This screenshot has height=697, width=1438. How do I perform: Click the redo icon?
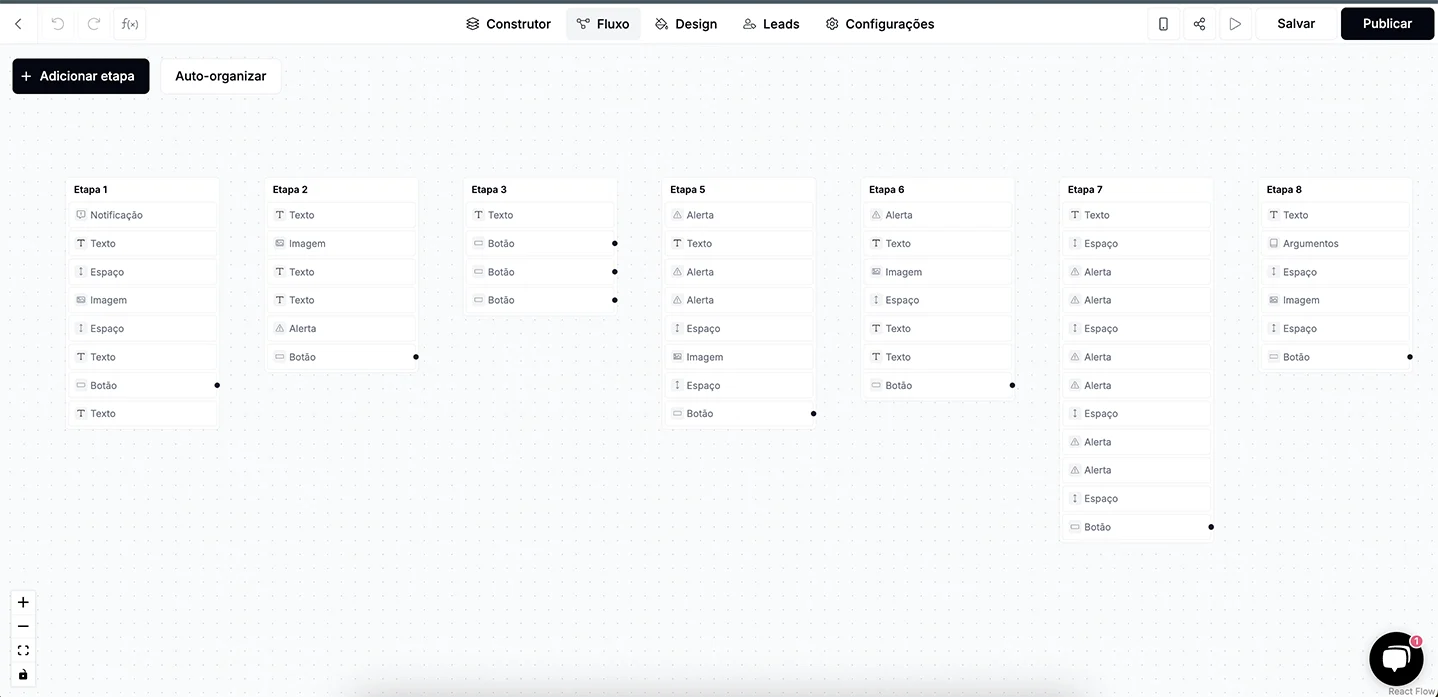click(x=94, y=24)
